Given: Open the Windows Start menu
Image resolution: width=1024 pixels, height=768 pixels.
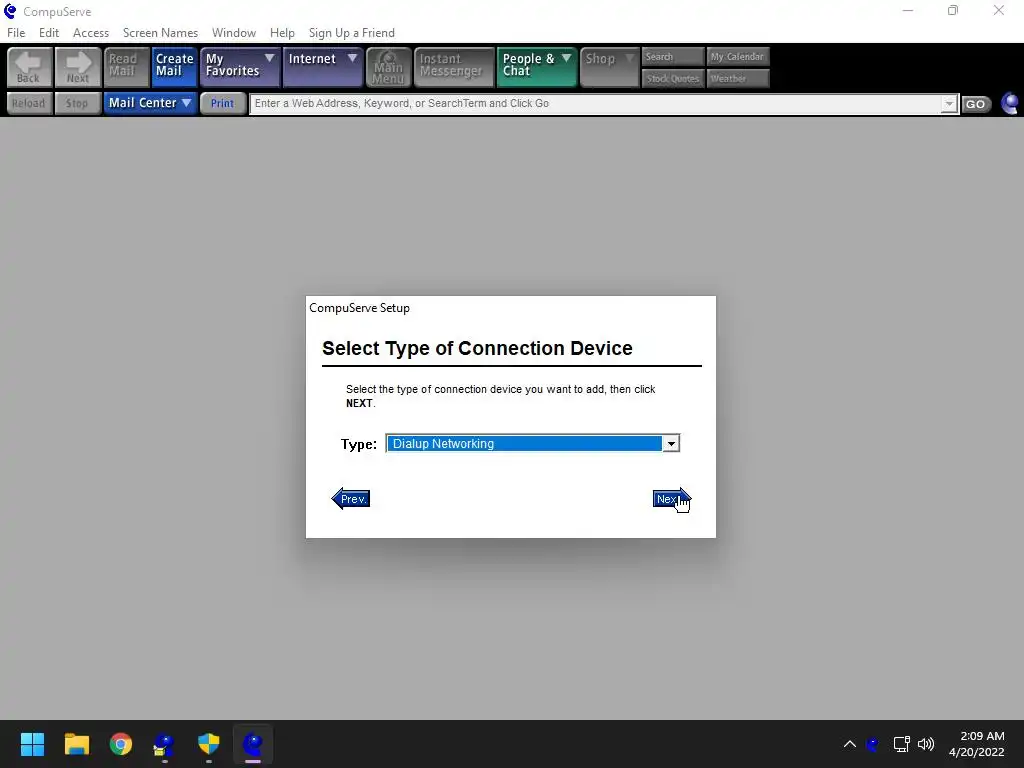Looking at the screenshot, I should coord(32,744).
